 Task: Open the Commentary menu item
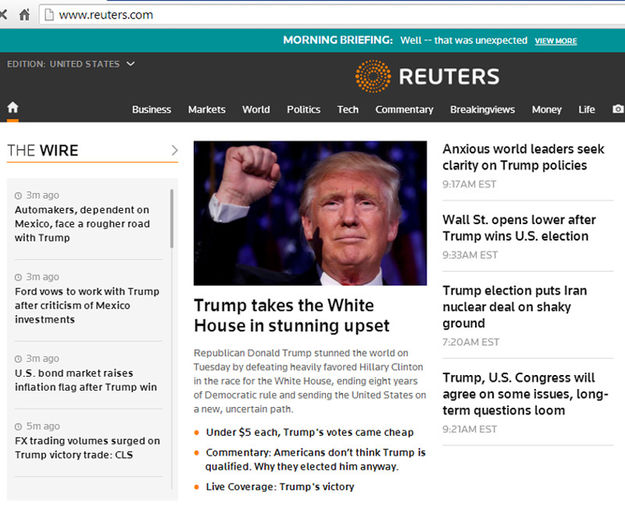[x=404, y=109]
